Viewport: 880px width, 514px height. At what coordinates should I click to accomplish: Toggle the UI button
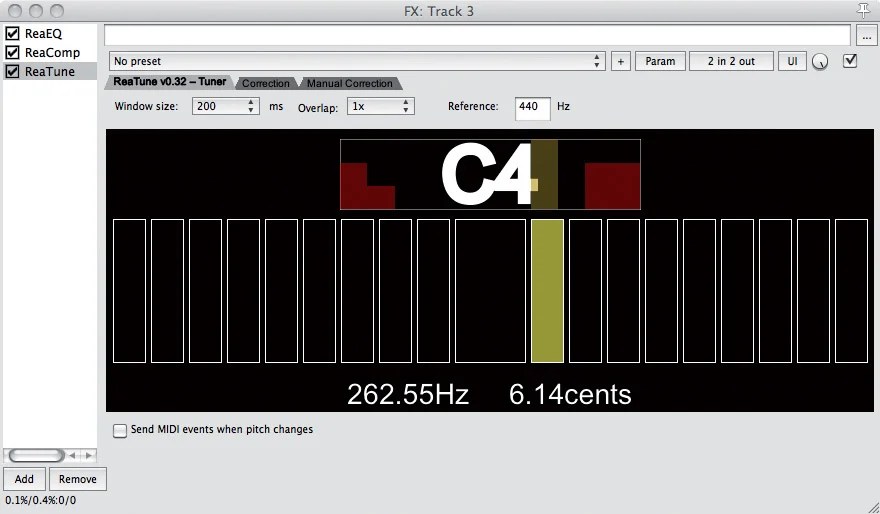point(792,61)
